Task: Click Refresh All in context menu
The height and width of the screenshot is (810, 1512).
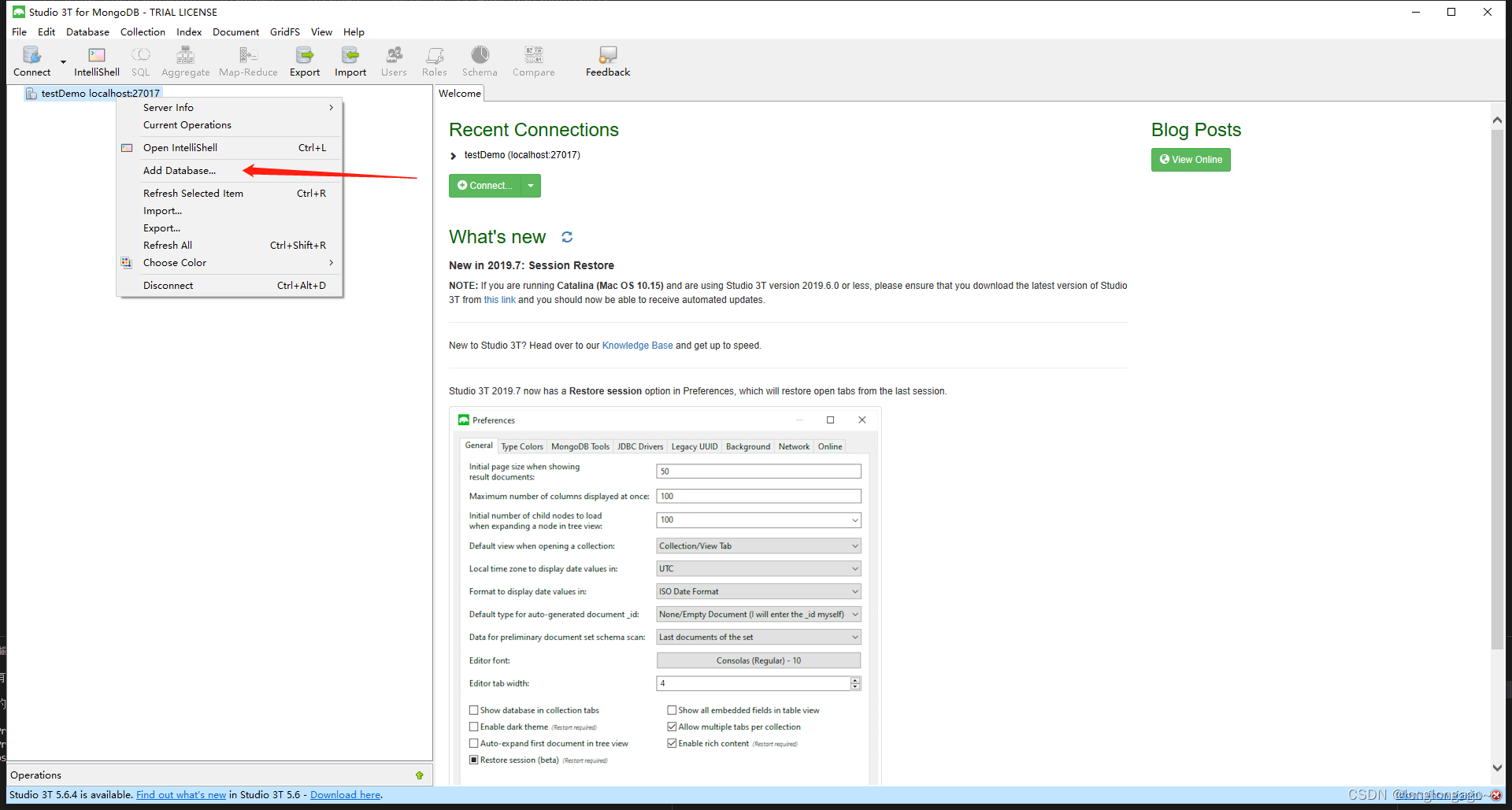Action: click(x=229, y=246)
